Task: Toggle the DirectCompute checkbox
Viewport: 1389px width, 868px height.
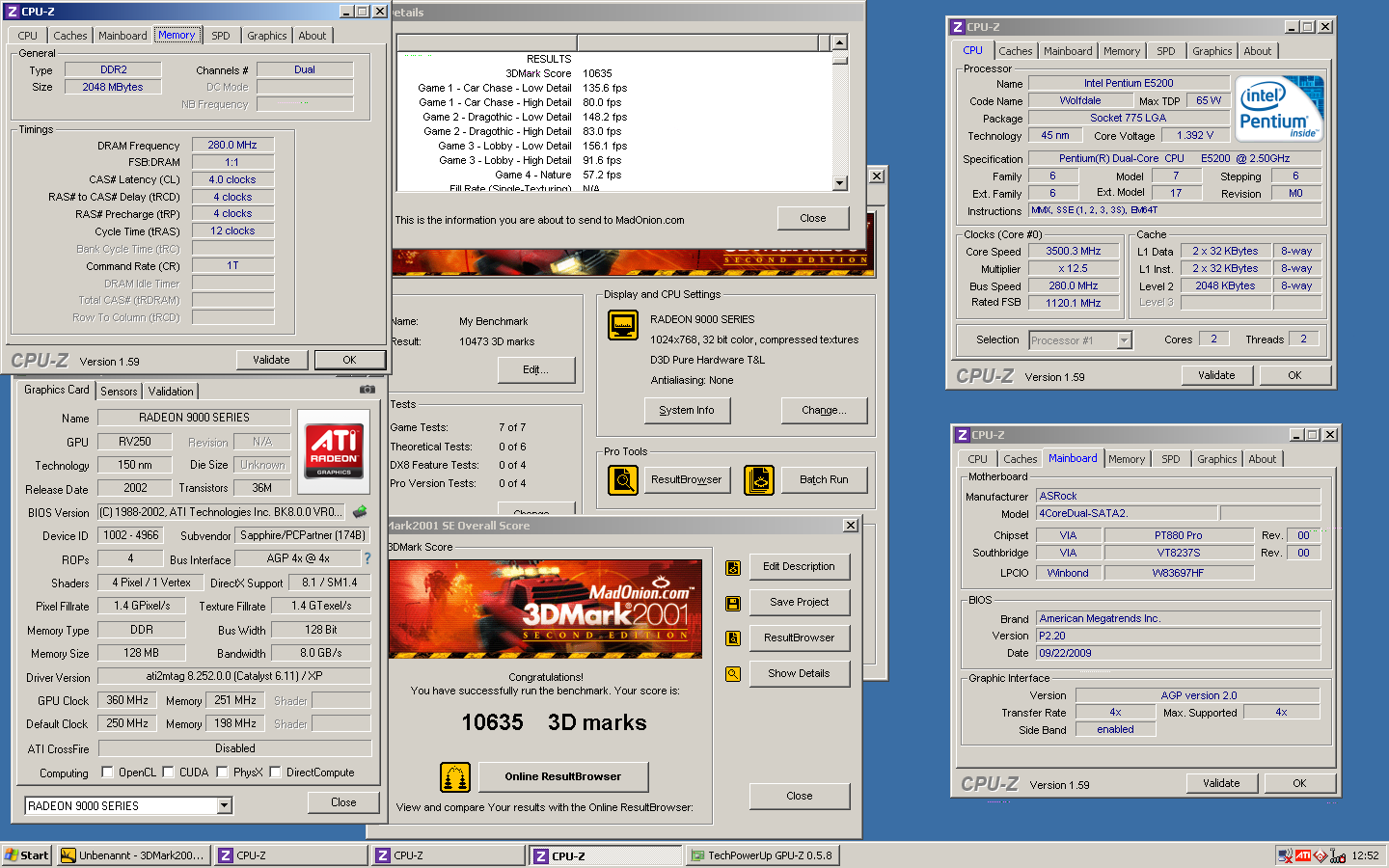Action: pyautogui.click(x=275, y=772)
